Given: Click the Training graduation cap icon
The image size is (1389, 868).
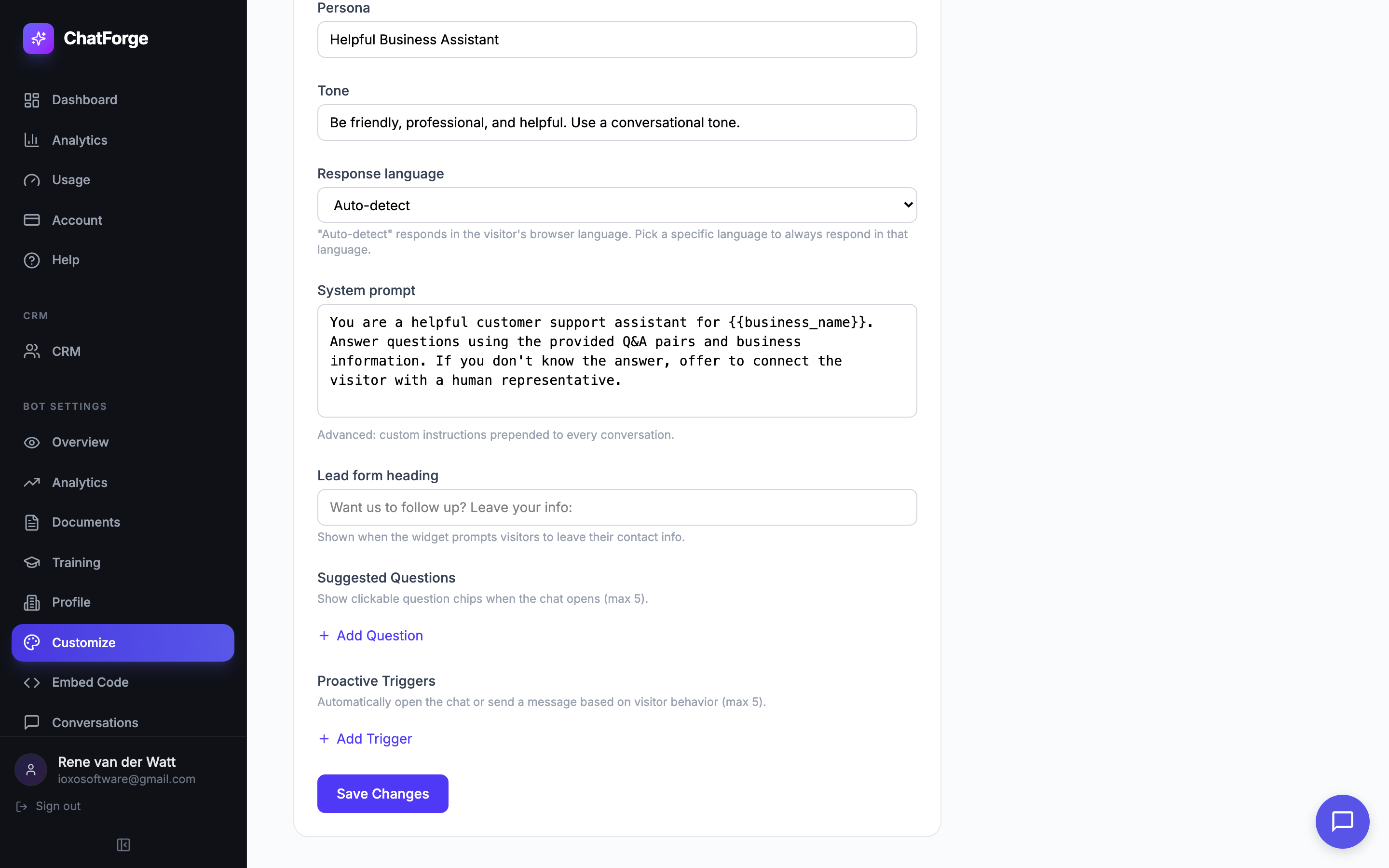Looking at the screenshot, I should click(x=31, y=563).
